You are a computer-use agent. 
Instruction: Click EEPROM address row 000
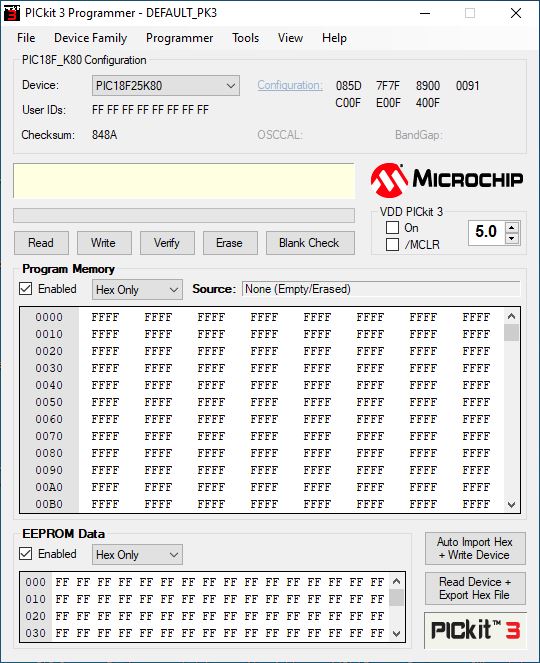tap(36, 582)
